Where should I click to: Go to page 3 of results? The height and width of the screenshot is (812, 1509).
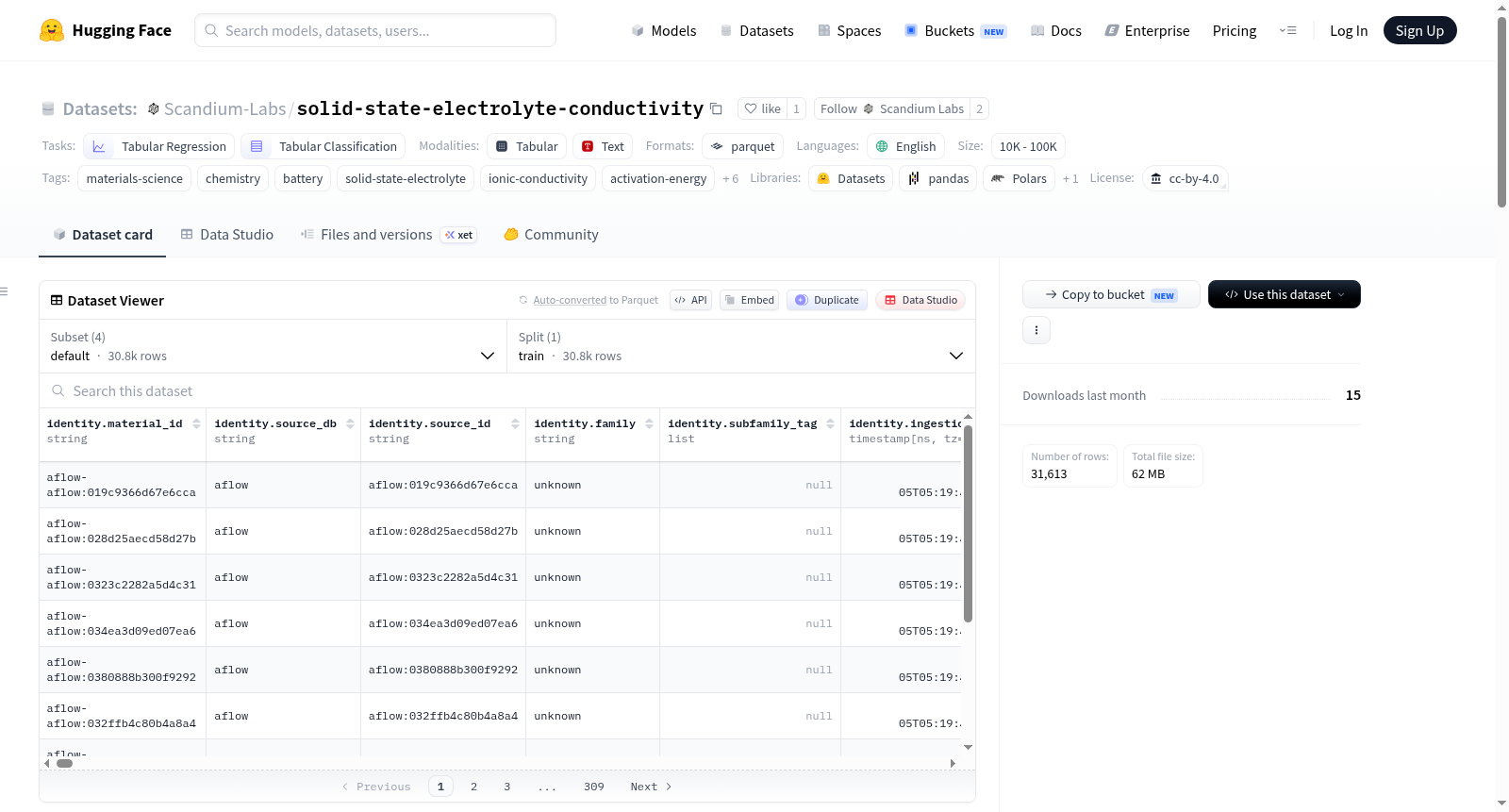click(x=507, y=787)
